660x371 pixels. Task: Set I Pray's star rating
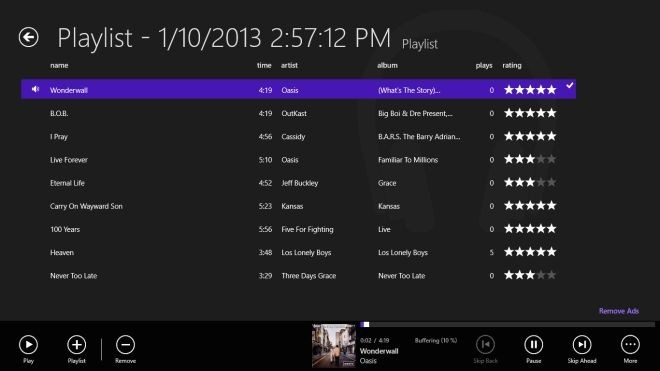[530, 136]
